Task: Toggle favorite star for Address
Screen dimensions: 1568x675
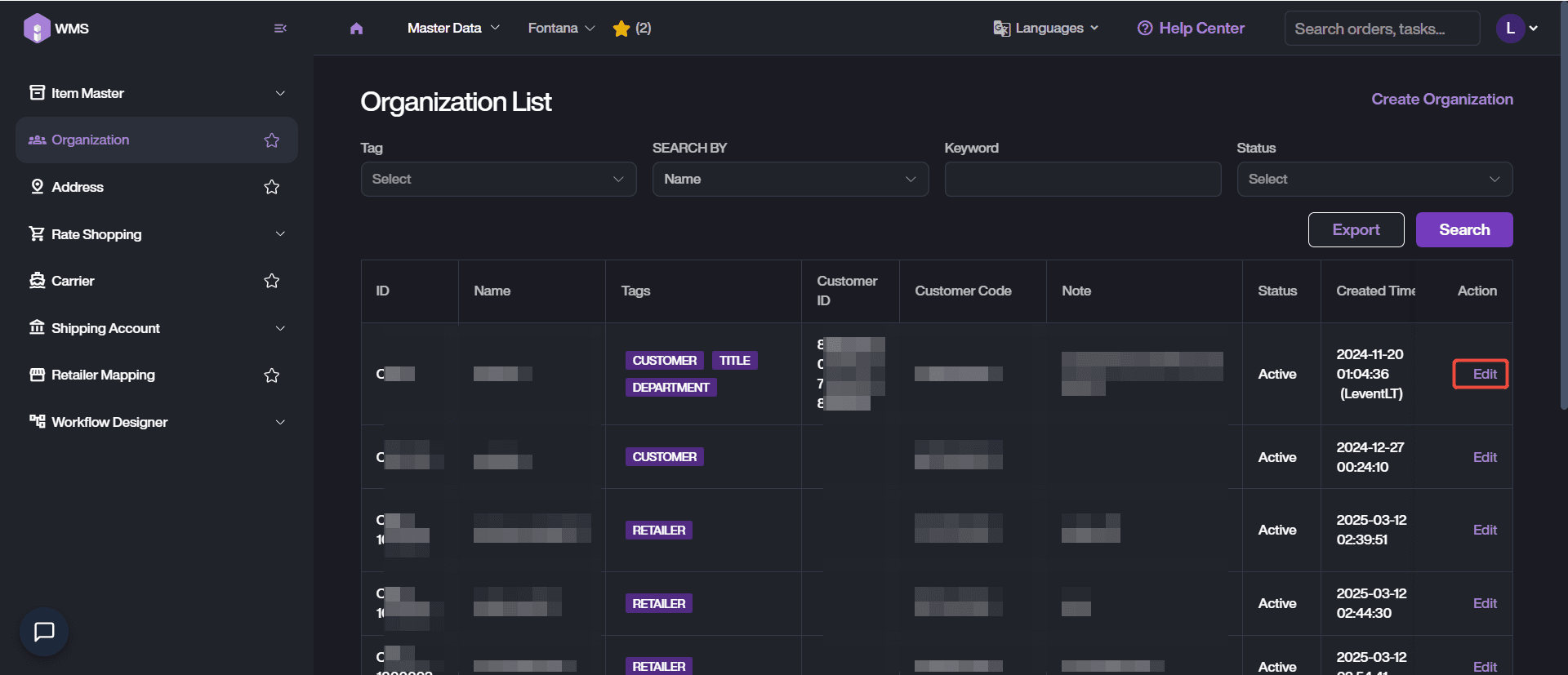Action: [x=272, y=187]
